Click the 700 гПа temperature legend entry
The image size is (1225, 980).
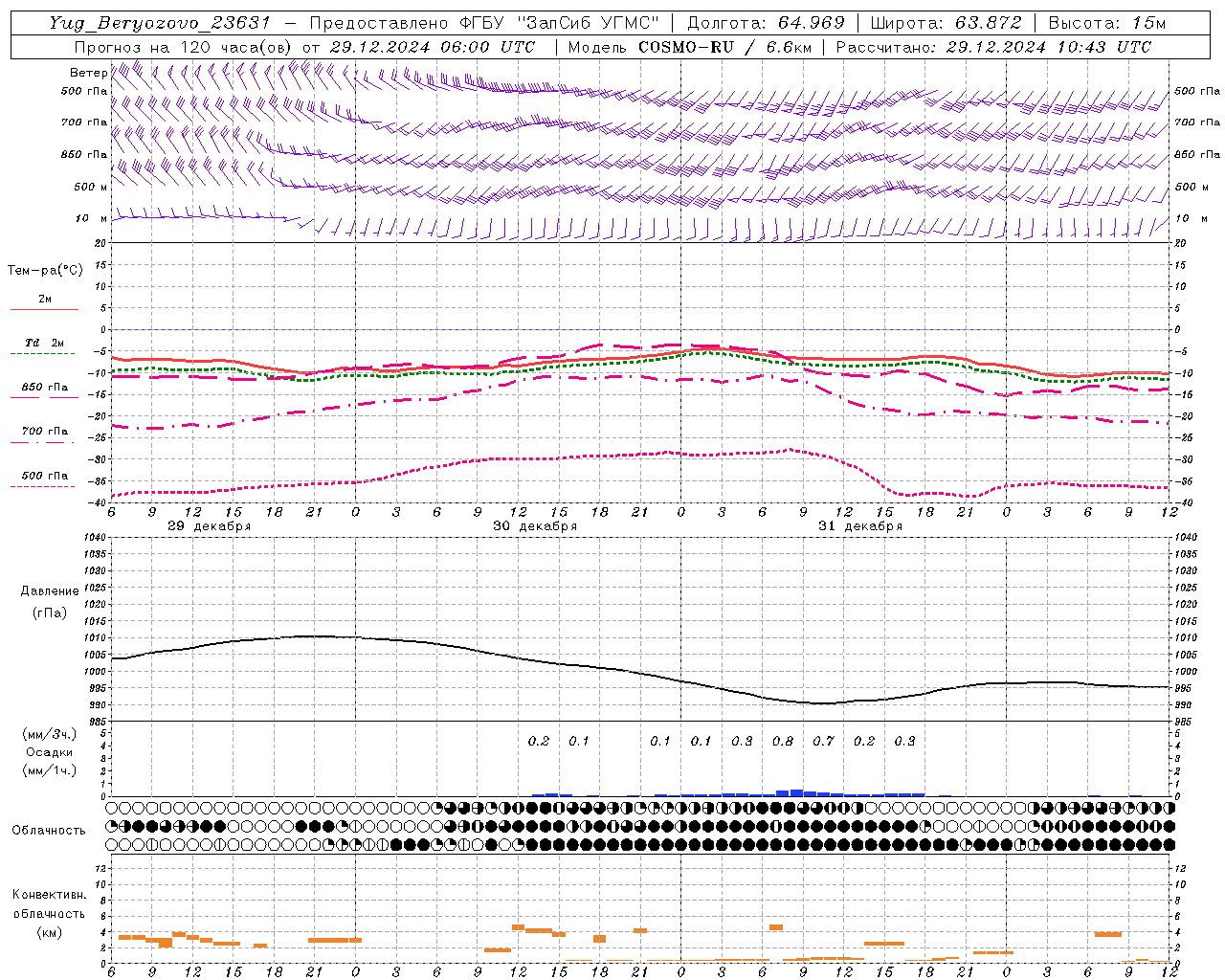click(45, 432)
